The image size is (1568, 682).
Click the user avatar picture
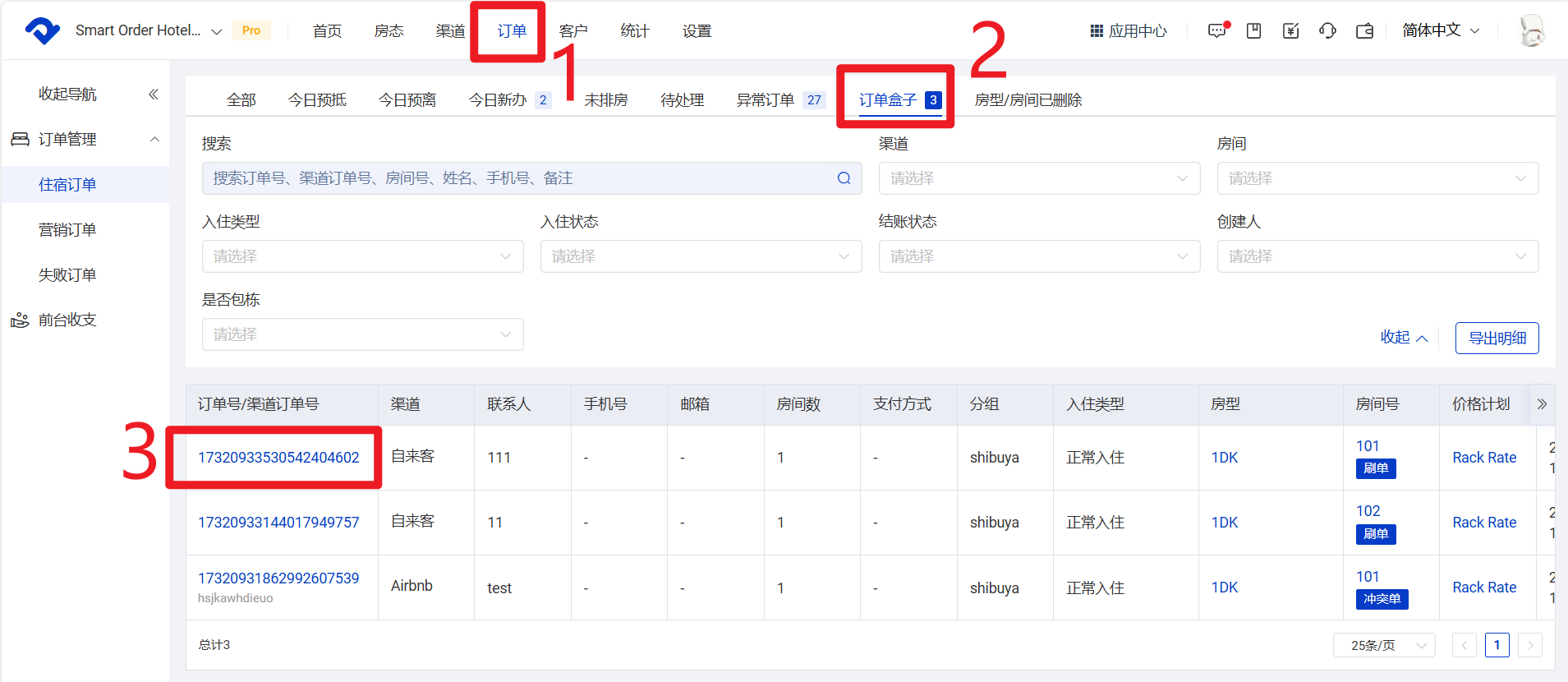click(x=1531, y=31)
